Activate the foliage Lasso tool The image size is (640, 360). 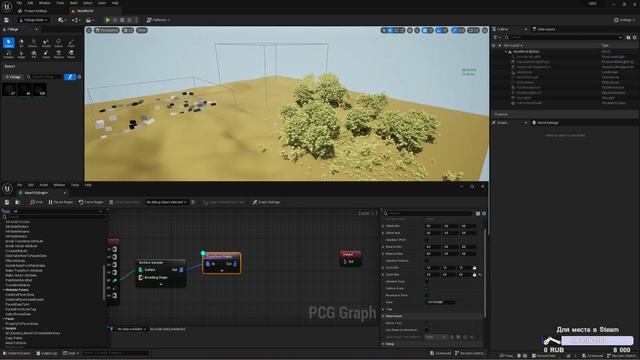tap(58, 42)
